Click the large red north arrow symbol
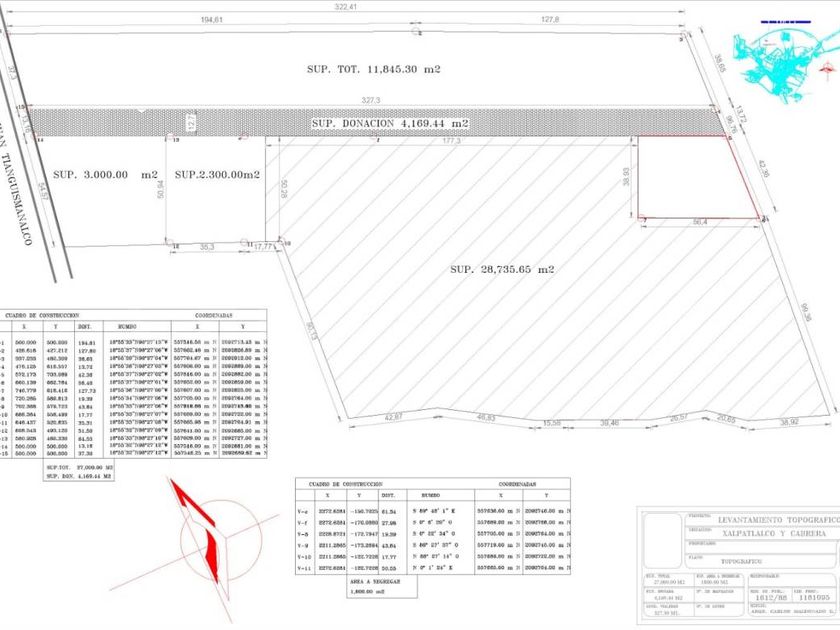The width and height of the screenshot is (840, 630). (195, 530)
